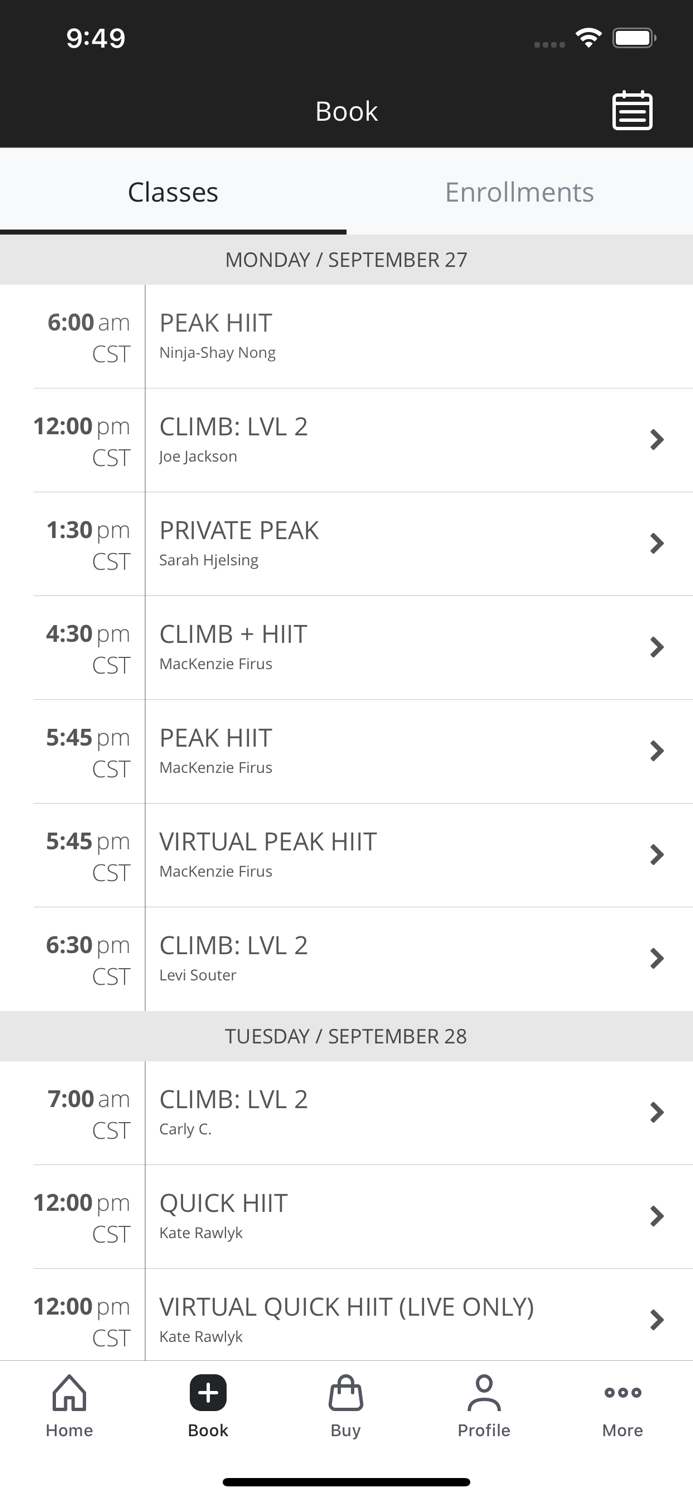Tap the MONDAY / SEPTEMBER 27 header
The image size is (693, 1500).
[346, 259]
